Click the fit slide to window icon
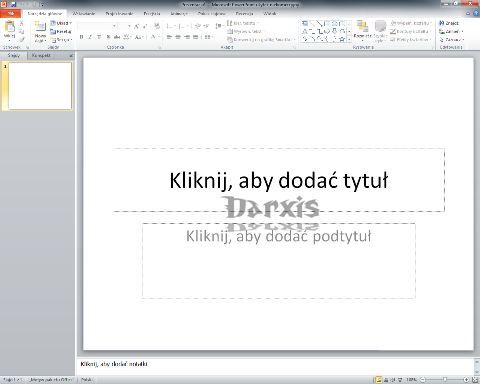Screen dimensions: 480x384 click(475, 380)
